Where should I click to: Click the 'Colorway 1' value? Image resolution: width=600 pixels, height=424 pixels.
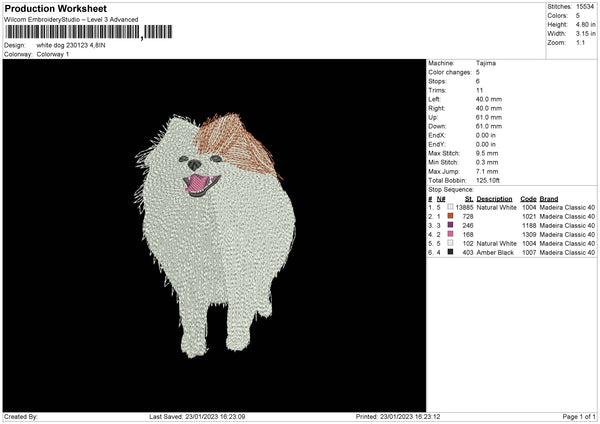point(53,54)
